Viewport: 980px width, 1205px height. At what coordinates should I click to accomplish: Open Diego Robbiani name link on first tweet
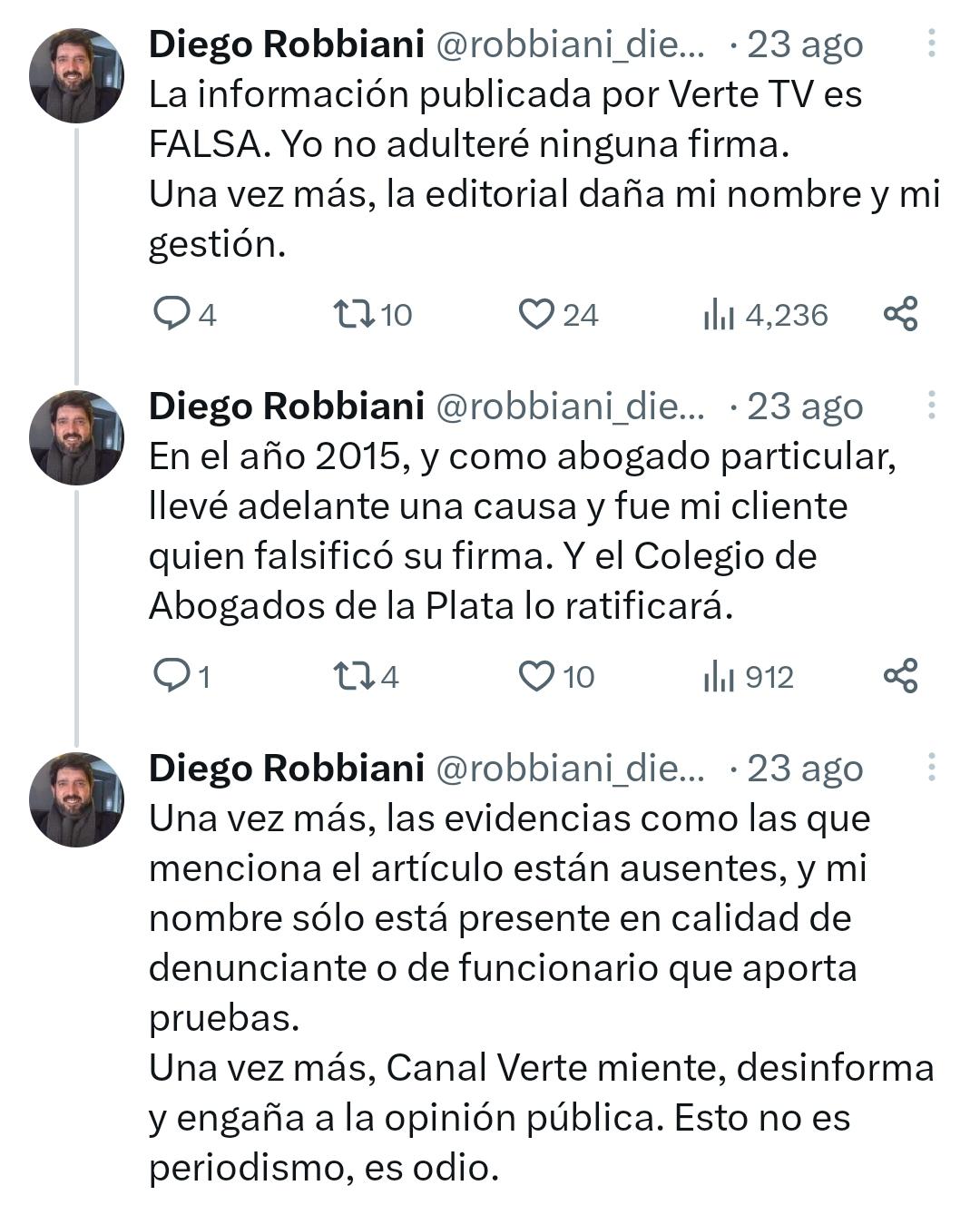pyautogui.click(x=286, y=44)
